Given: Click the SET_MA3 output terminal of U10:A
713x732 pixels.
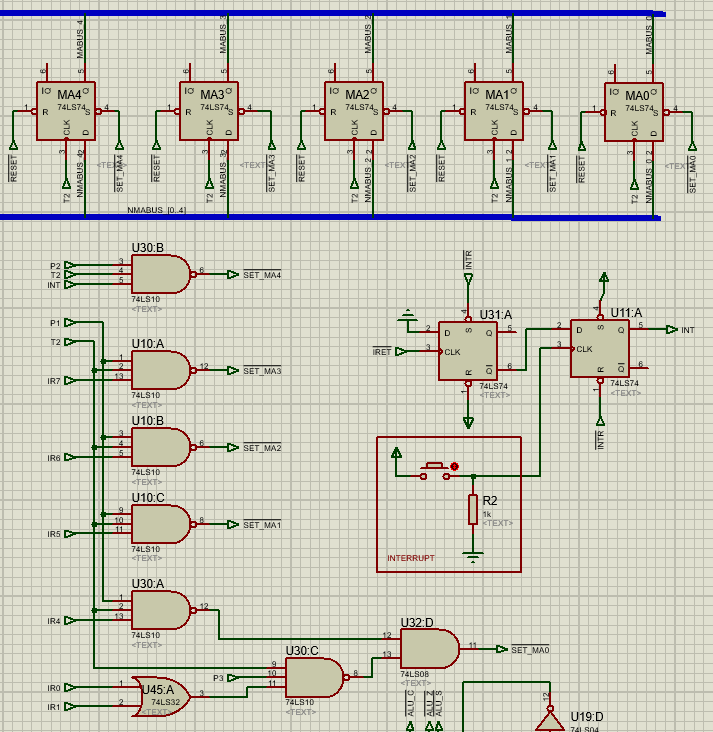Looking at the screenshot, I should tap(233, 371).
